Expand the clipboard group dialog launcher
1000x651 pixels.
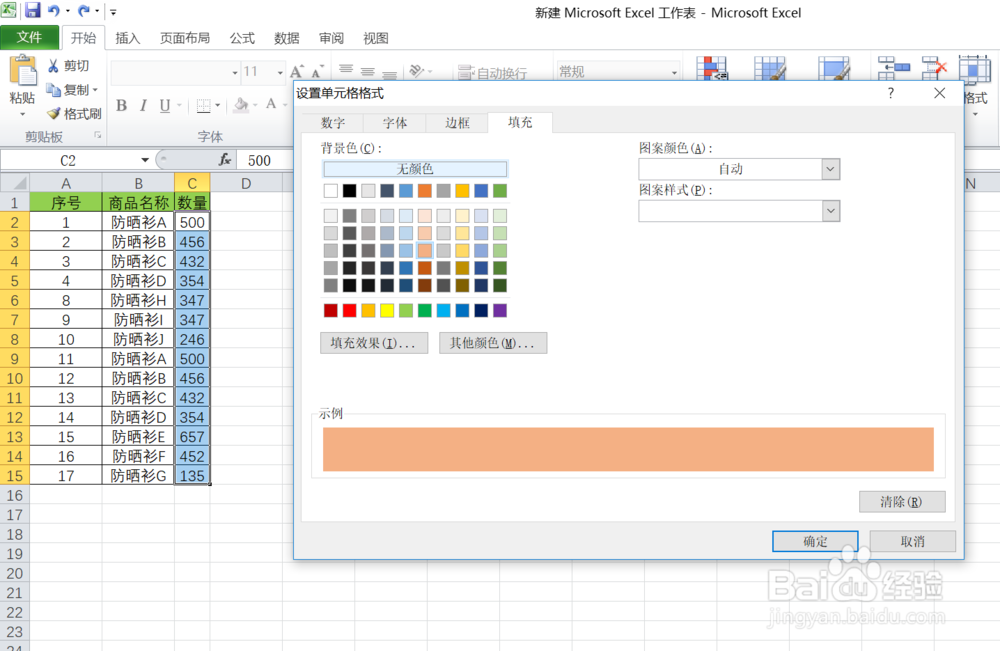coord(98,135)
